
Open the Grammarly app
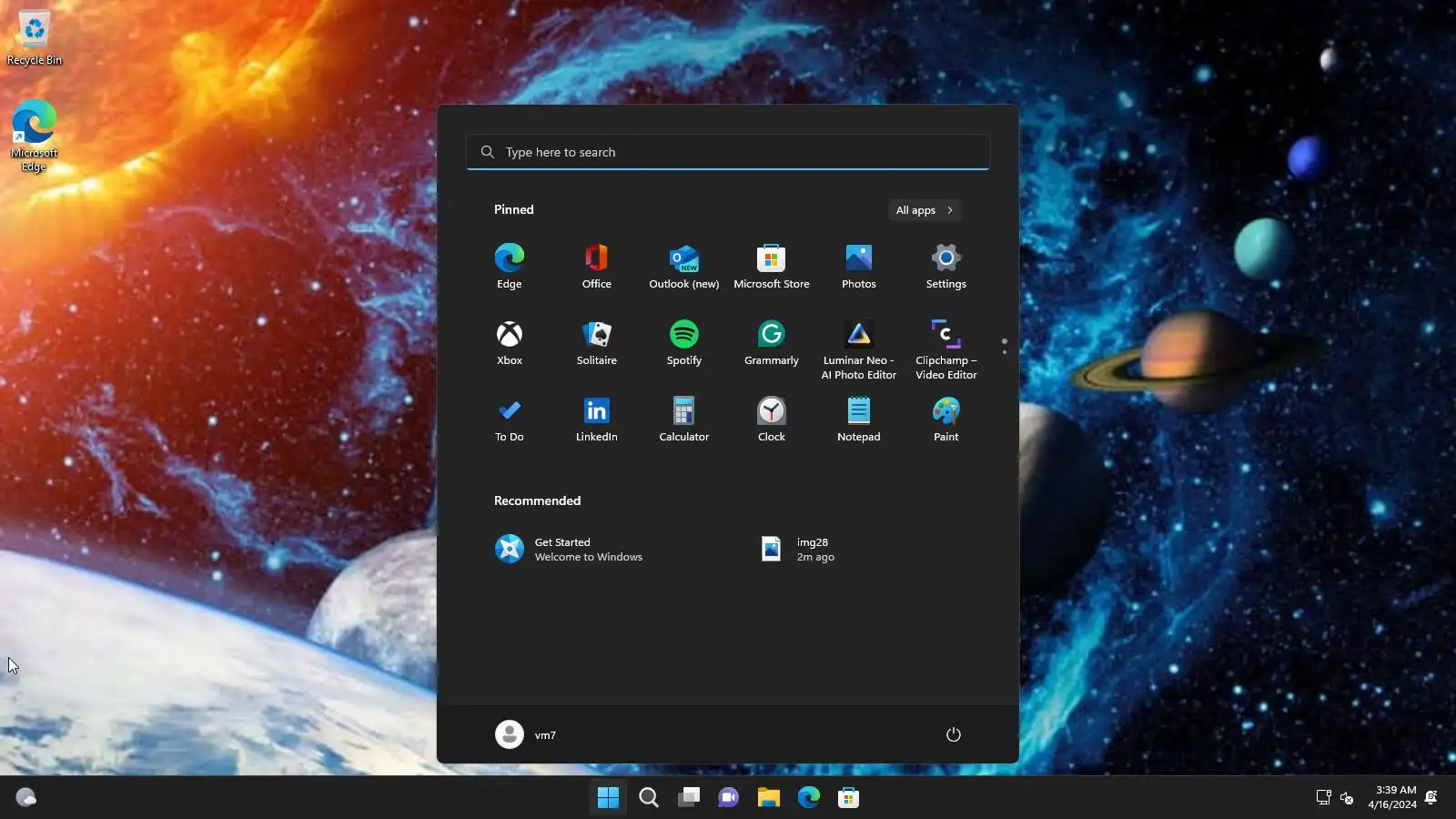pos(772,343)
